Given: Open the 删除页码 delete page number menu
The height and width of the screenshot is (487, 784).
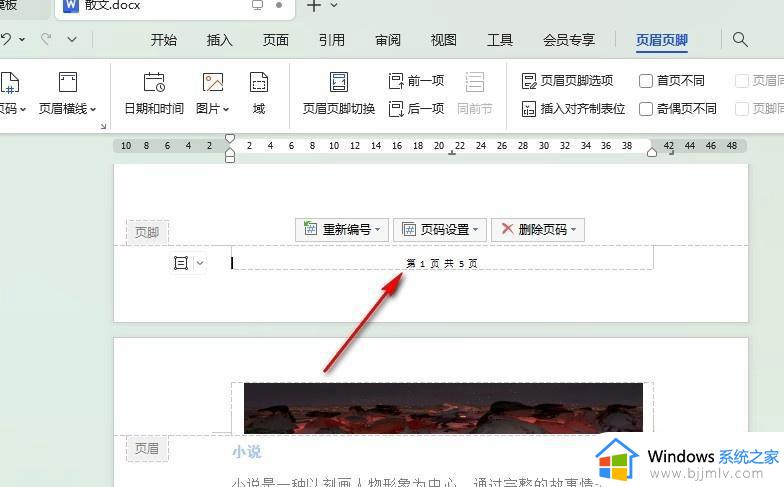Looking at the screenshot, I should (538, 230).
